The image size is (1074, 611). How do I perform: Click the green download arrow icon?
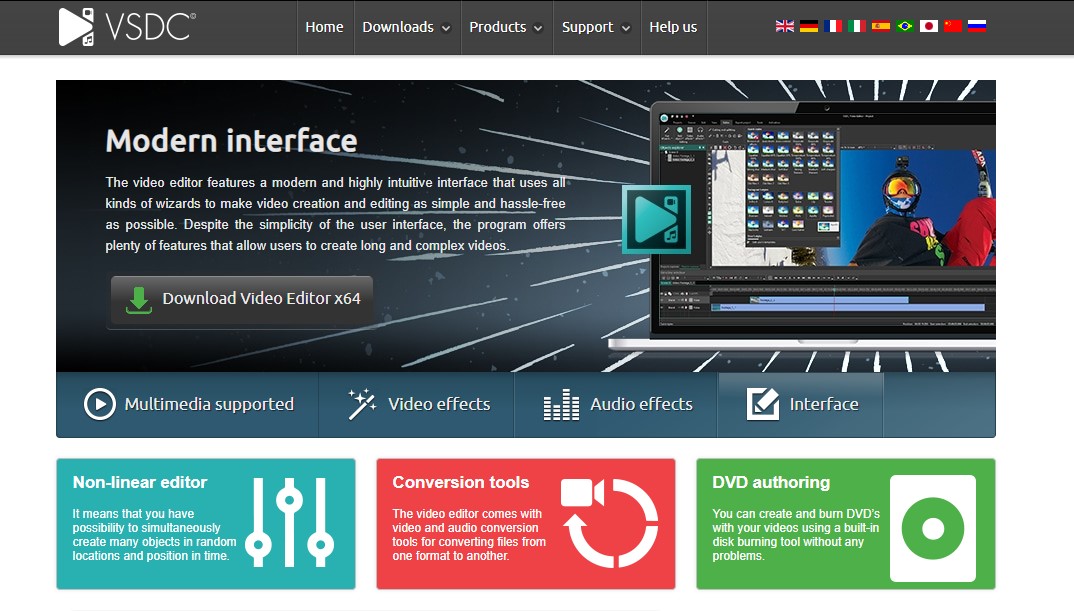[x=139, y=300]
